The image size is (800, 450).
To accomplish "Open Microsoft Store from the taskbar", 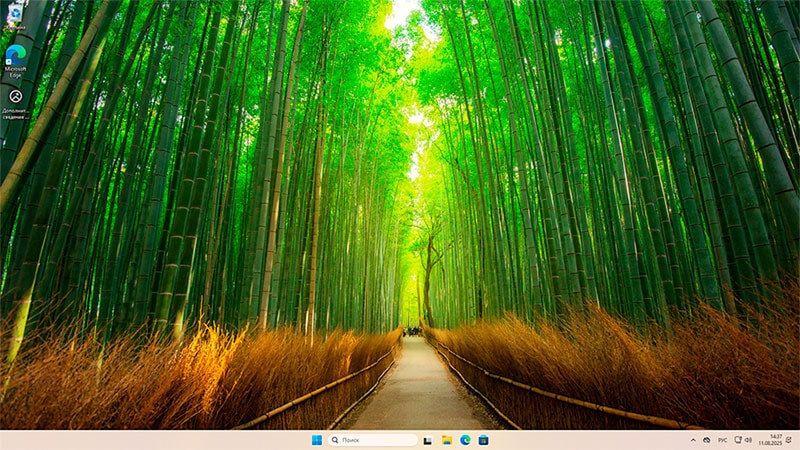I will [x=483, y=440].
